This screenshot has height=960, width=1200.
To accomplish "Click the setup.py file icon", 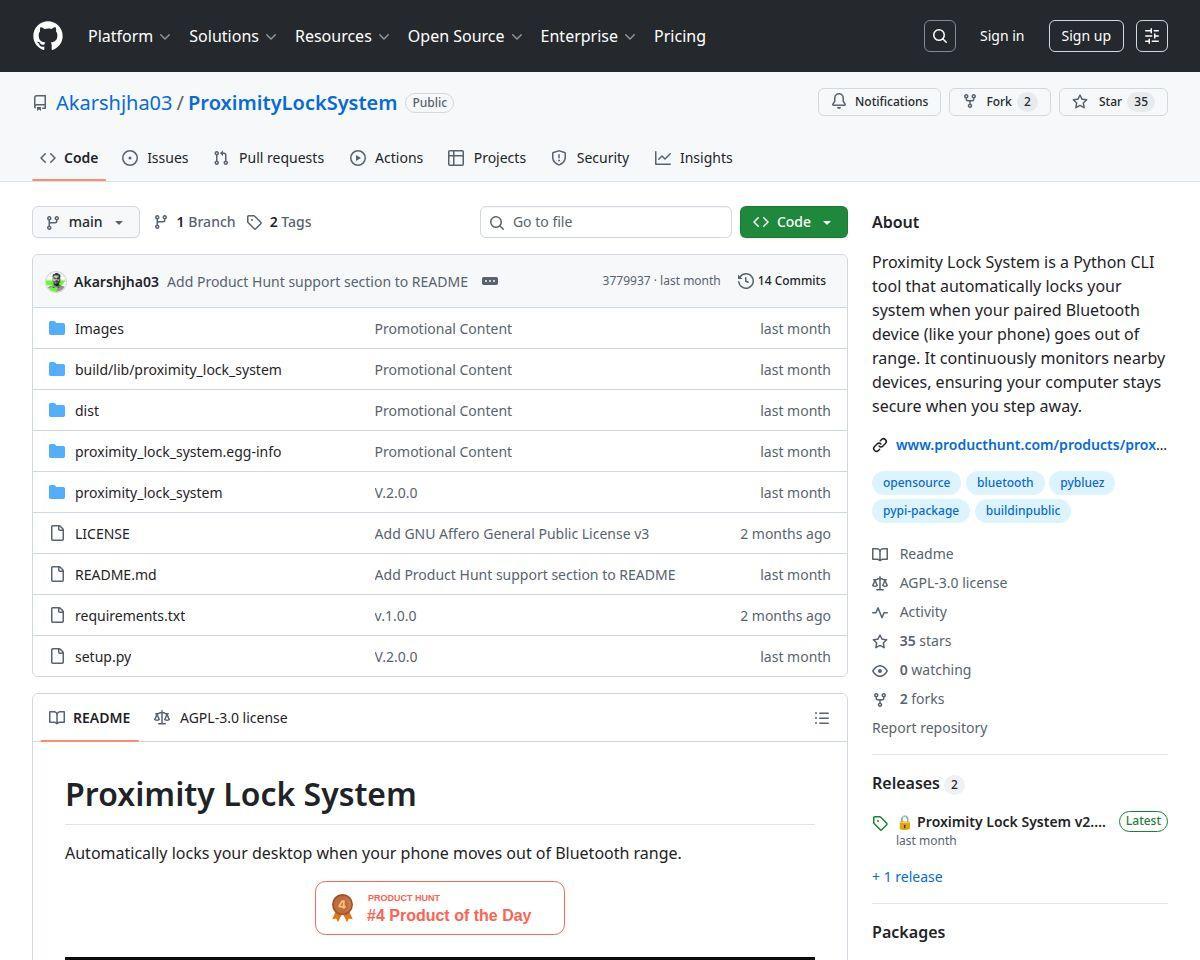I will 57,657.
